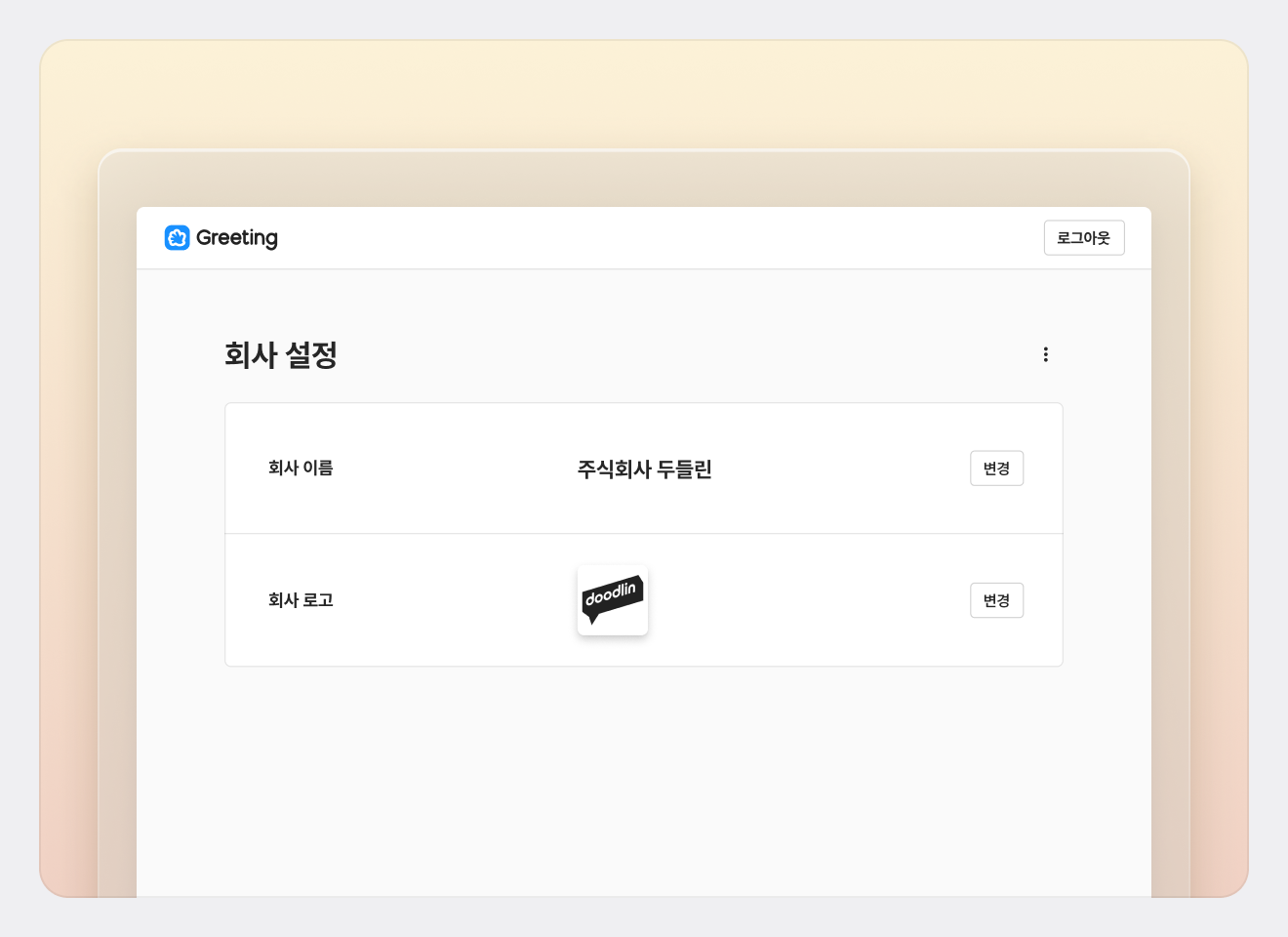Click the blank area below settings card

pos(644,781)
